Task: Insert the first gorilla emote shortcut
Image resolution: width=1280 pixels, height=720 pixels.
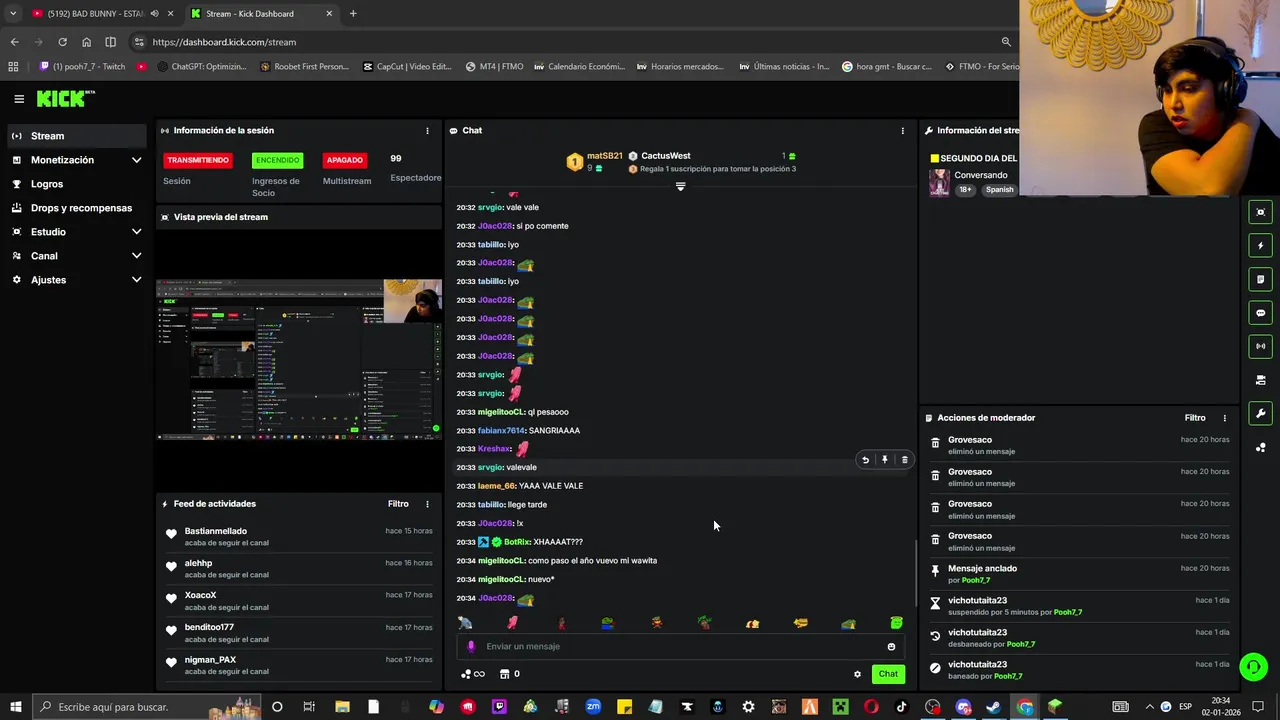Action: (465, 623)
